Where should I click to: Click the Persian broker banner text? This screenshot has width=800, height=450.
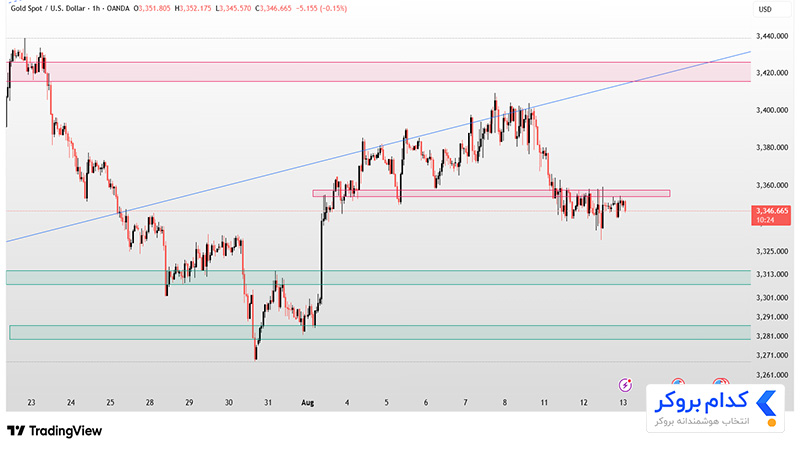[702, 401]
